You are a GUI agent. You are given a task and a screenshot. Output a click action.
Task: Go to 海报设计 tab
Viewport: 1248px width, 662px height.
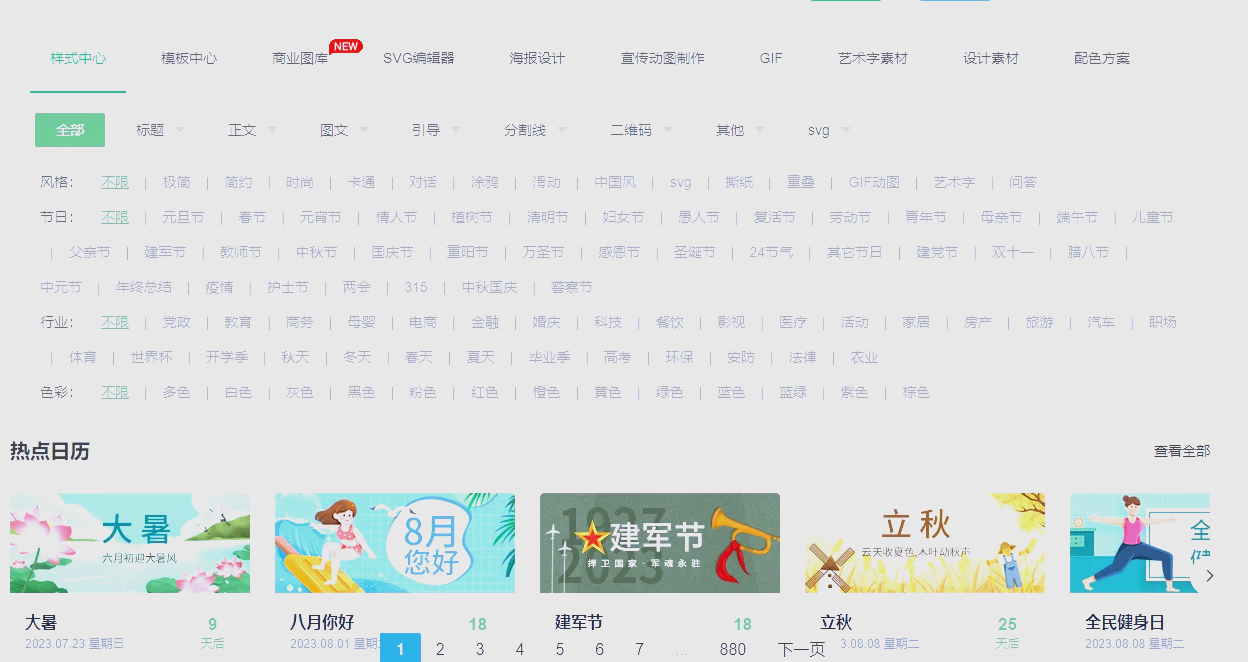pyautogui.click(x=537, y=58)
